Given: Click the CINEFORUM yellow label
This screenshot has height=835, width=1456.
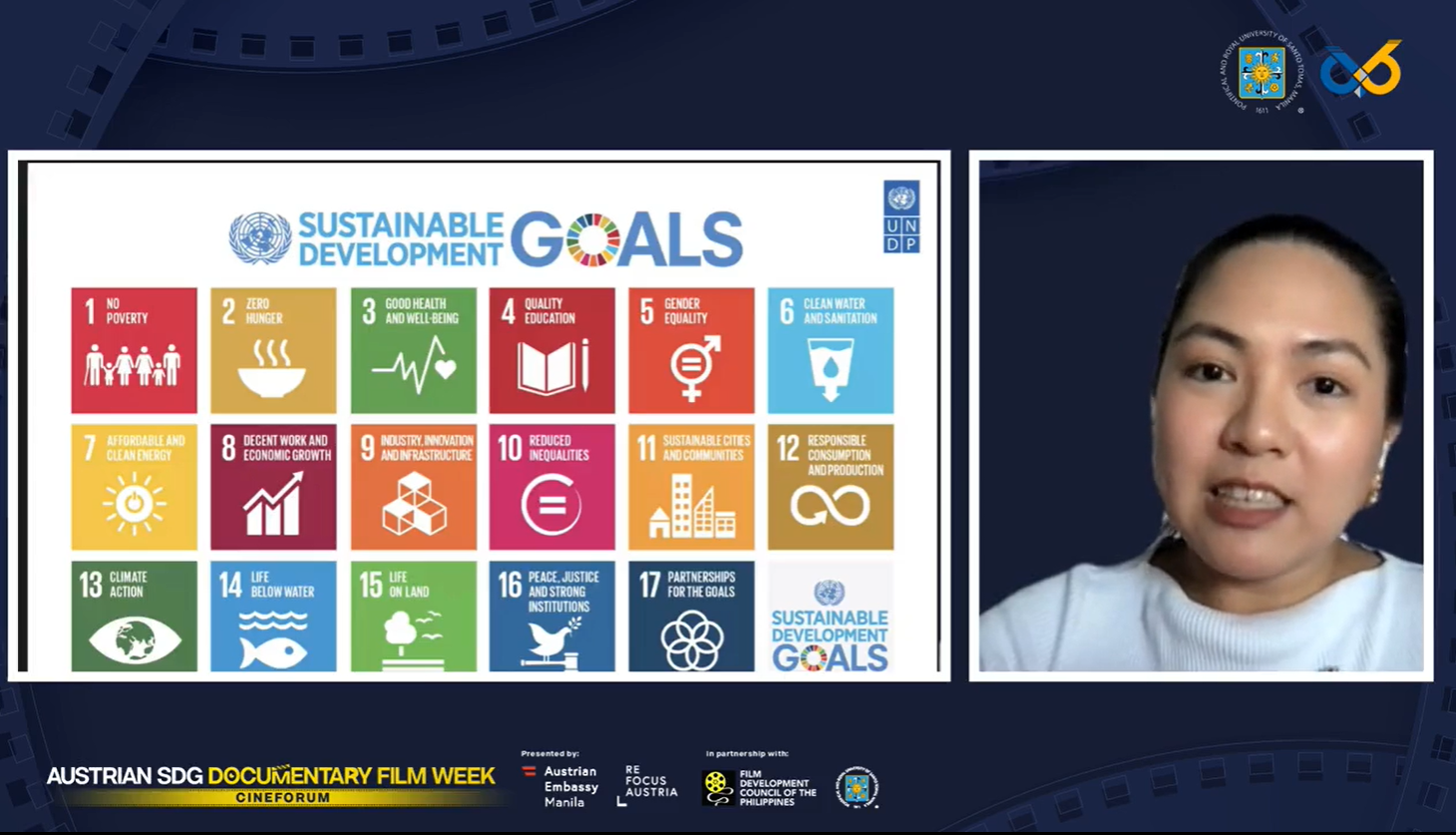Looking at the screenshot, I should [283, 797].
